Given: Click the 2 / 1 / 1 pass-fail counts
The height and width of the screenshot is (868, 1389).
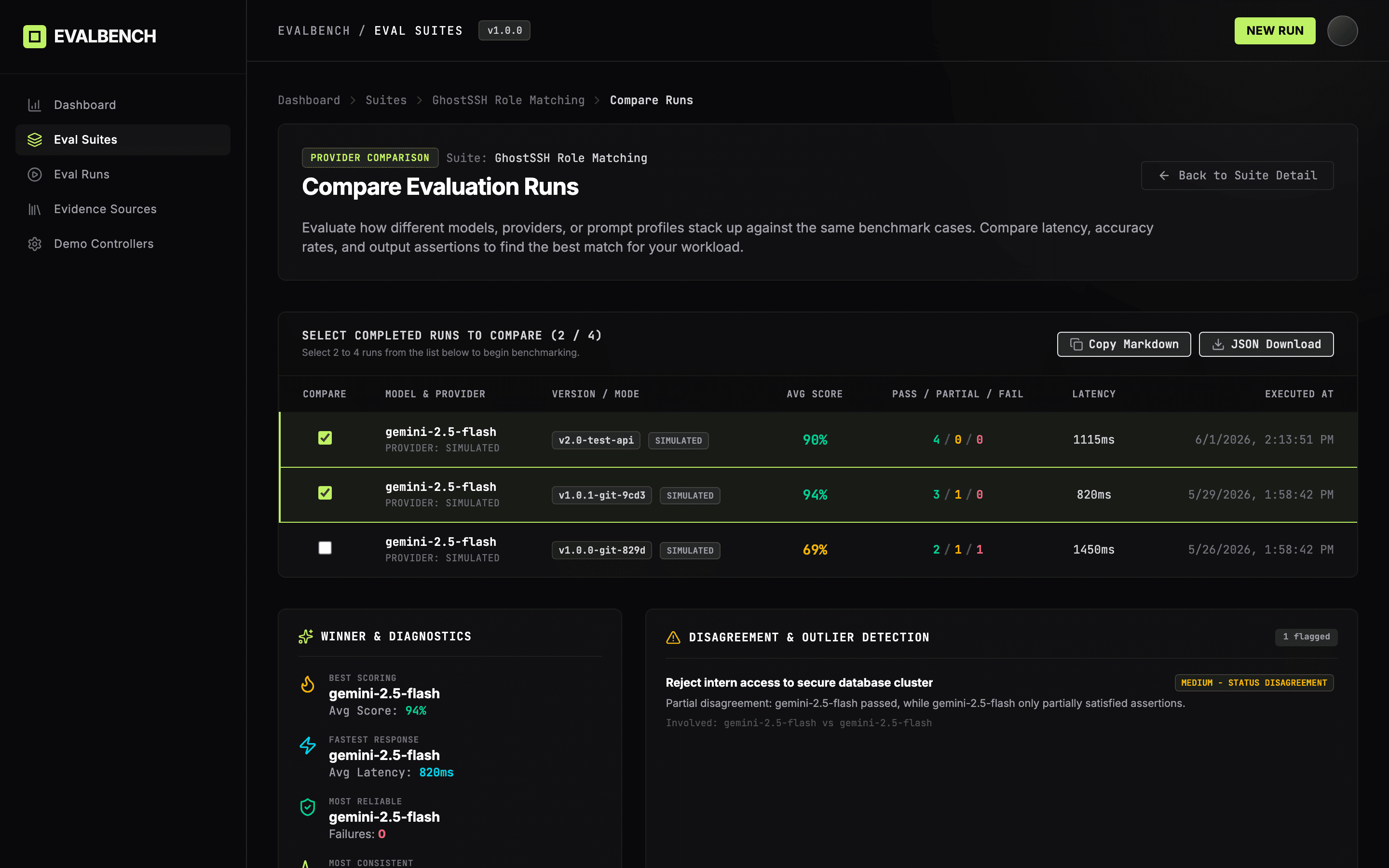Looking at the screenshot, I should coord(958,550).
